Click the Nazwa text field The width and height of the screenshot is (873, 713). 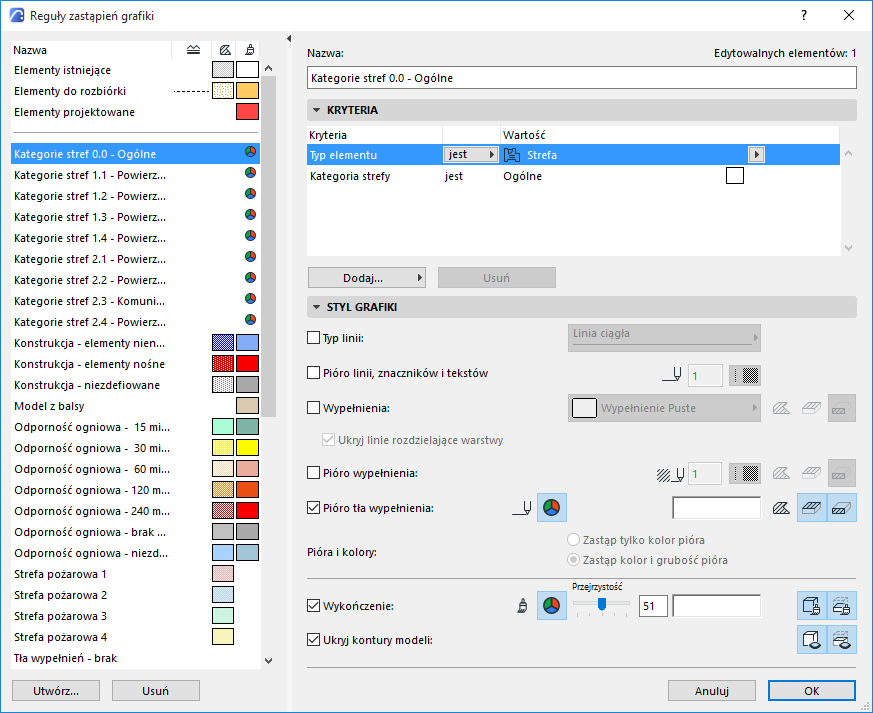(x=582, y=78)
